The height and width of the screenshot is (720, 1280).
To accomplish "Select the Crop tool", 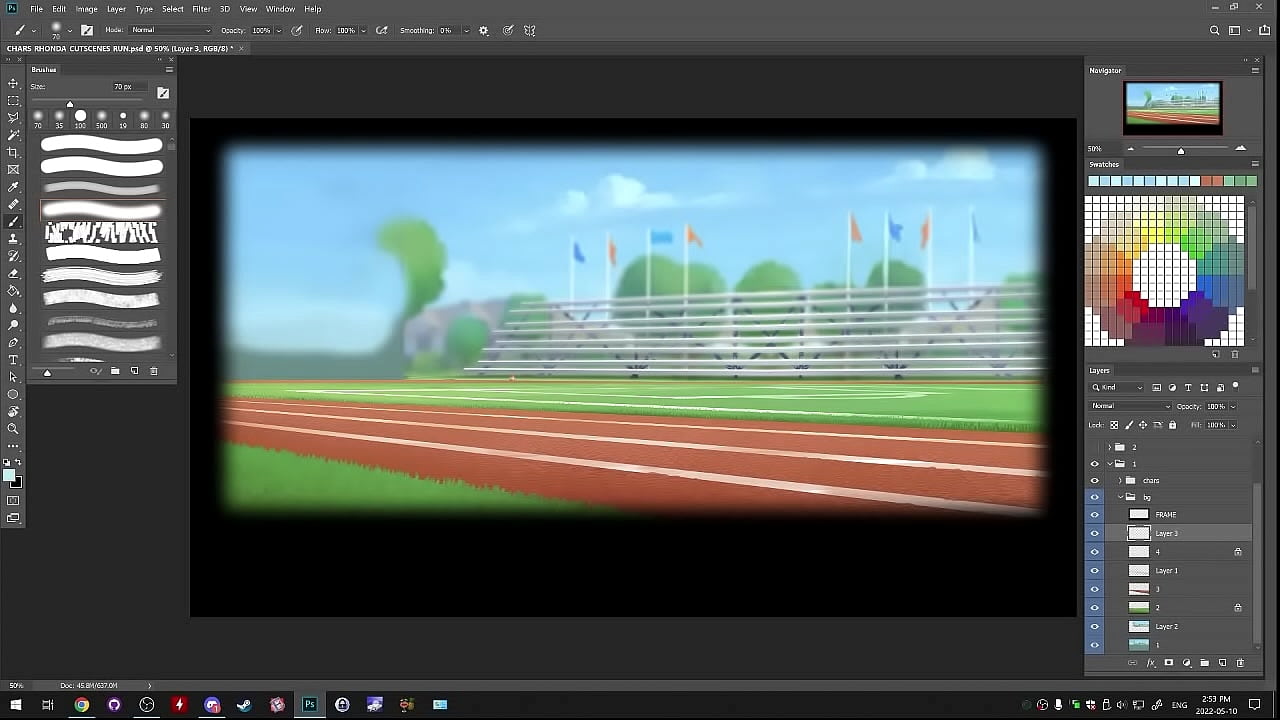I will point(13,152).
